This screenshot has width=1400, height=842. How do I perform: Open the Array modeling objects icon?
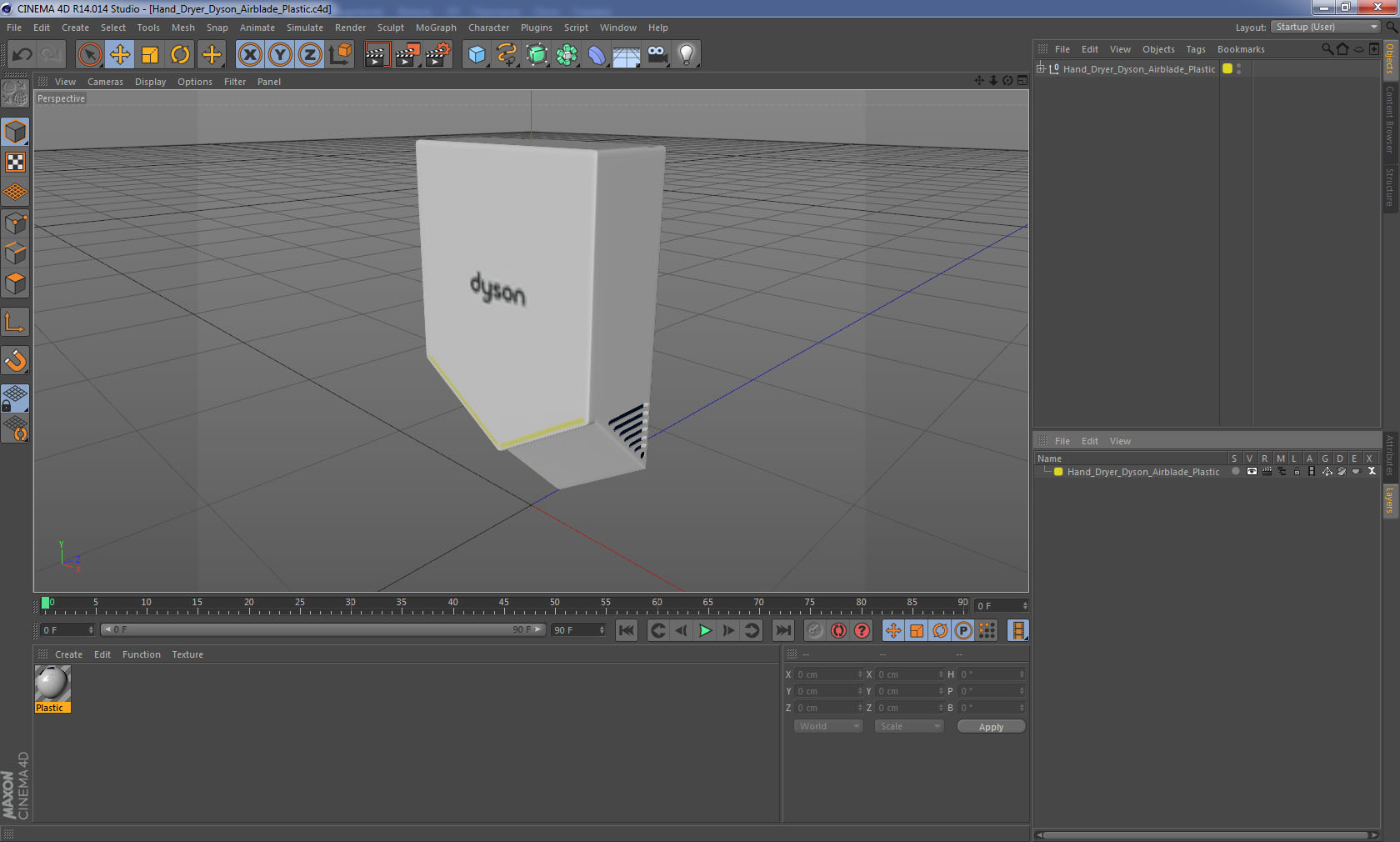click(x=567, y=55)
